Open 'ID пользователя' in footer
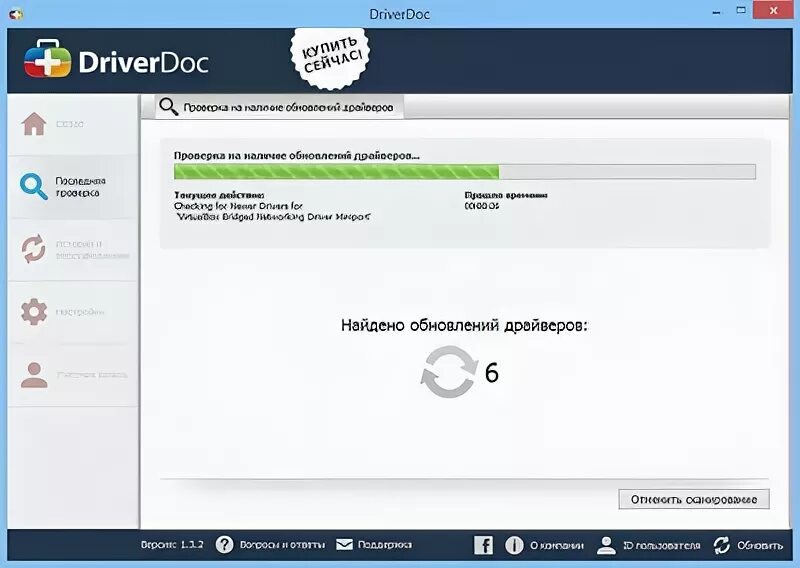800x568 pixels. pos(649,545)
